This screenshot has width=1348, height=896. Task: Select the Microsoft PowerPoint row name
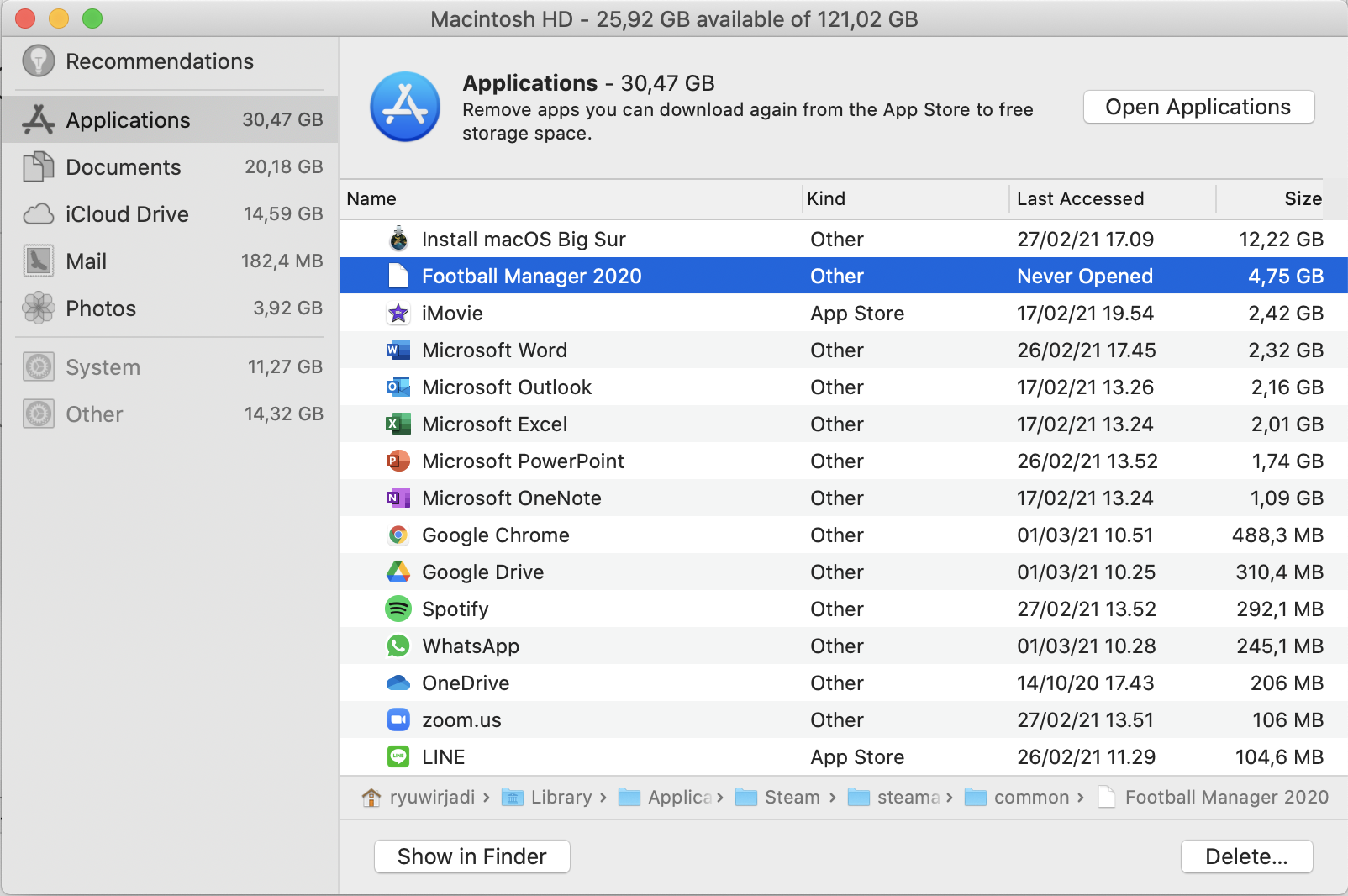pos(523,461)
